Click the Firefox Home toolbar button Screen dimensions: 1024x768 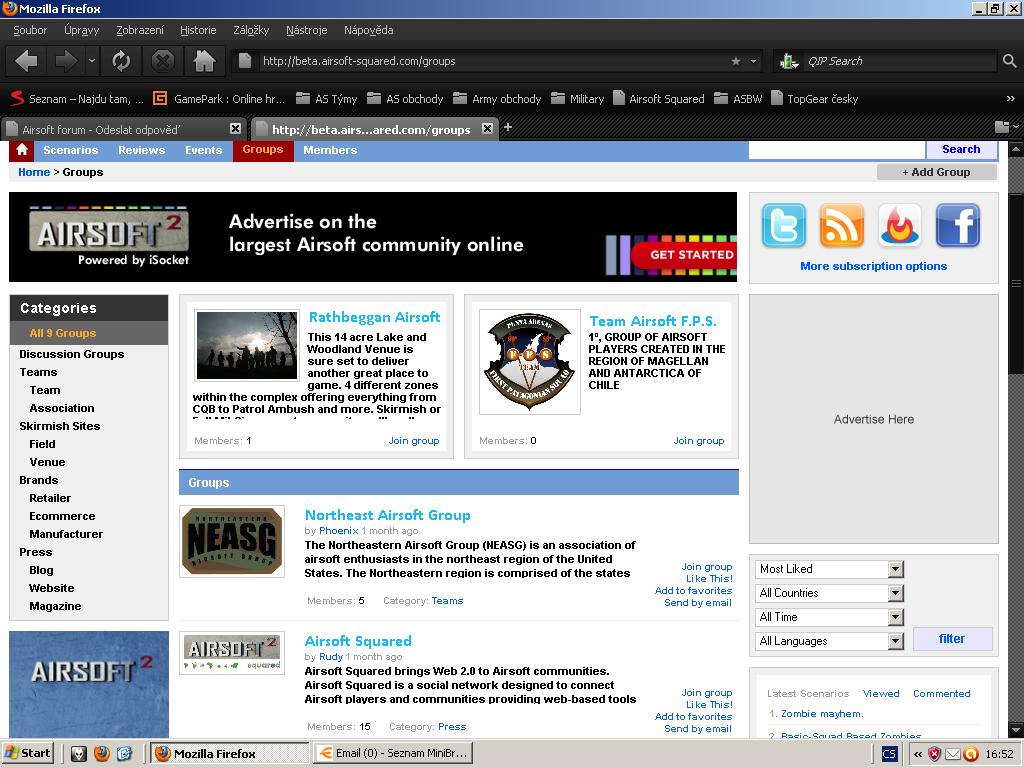pos(204,61)
